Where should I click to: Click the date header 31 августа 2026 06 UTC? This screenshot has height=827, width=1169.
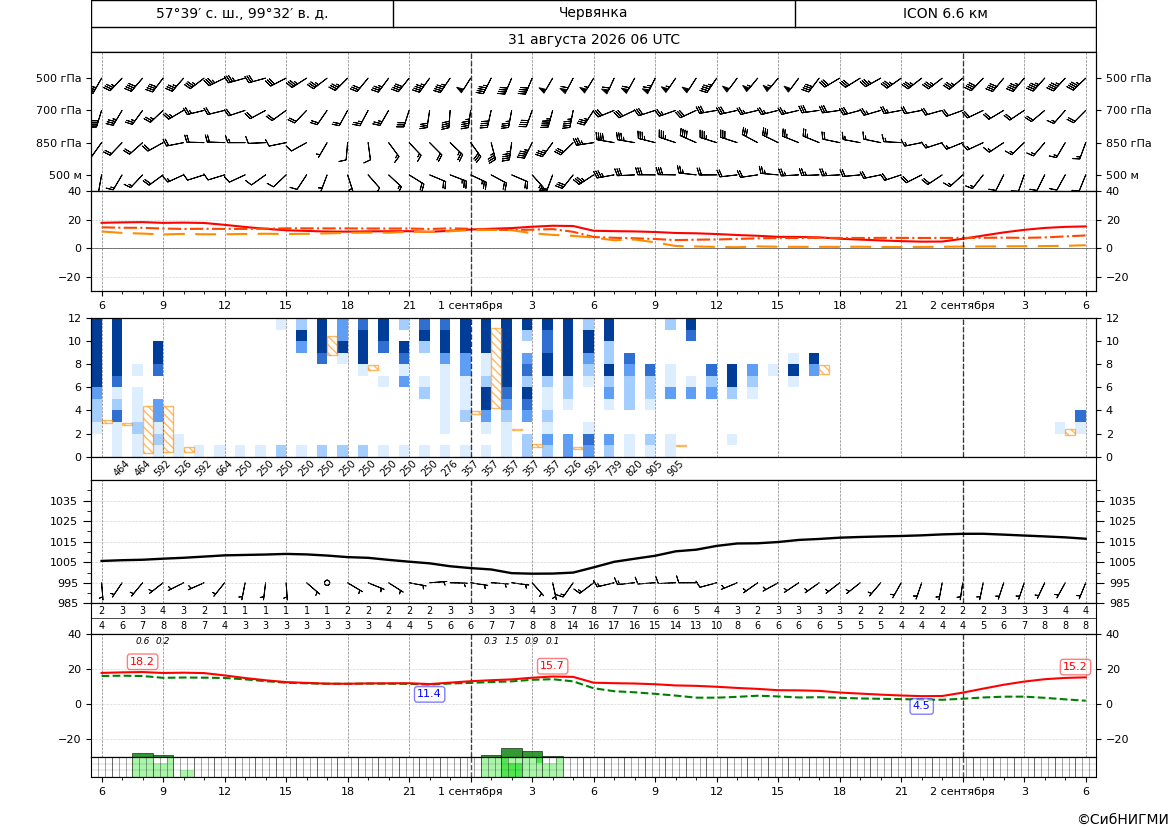point(593,40)
